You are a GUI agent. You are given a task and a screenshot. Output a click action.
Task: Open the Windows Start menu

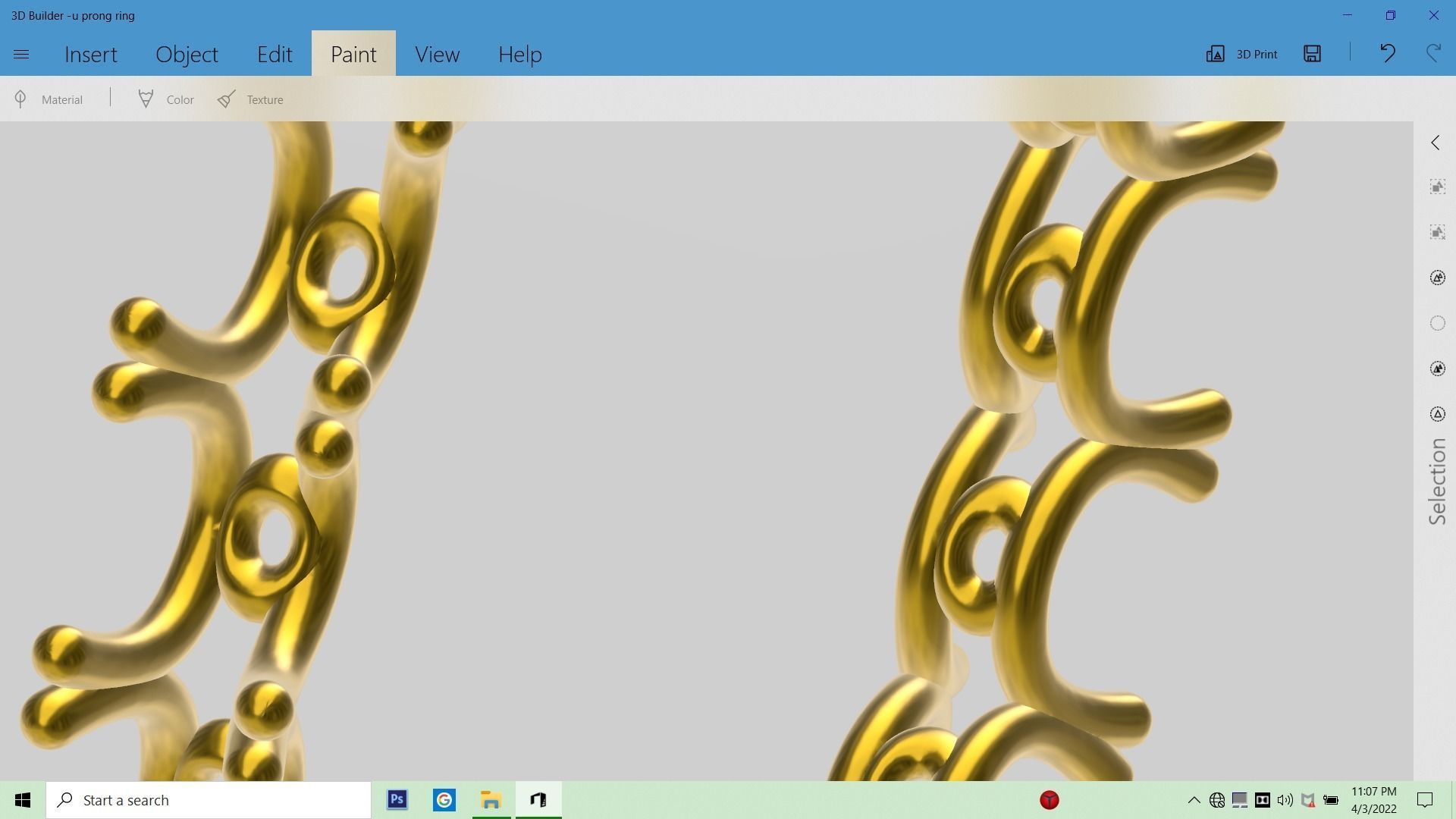[23, 800]
